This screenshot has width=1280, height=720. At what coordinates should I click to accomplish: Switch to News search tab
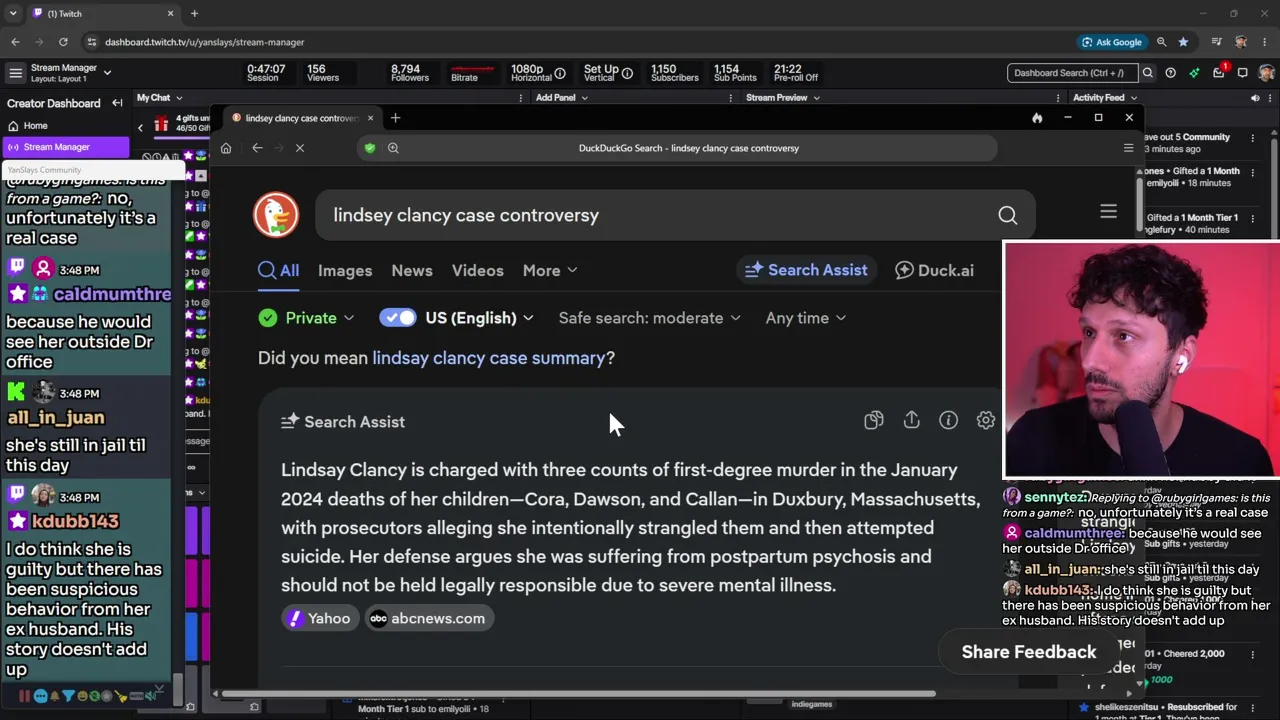click(412, 270)
